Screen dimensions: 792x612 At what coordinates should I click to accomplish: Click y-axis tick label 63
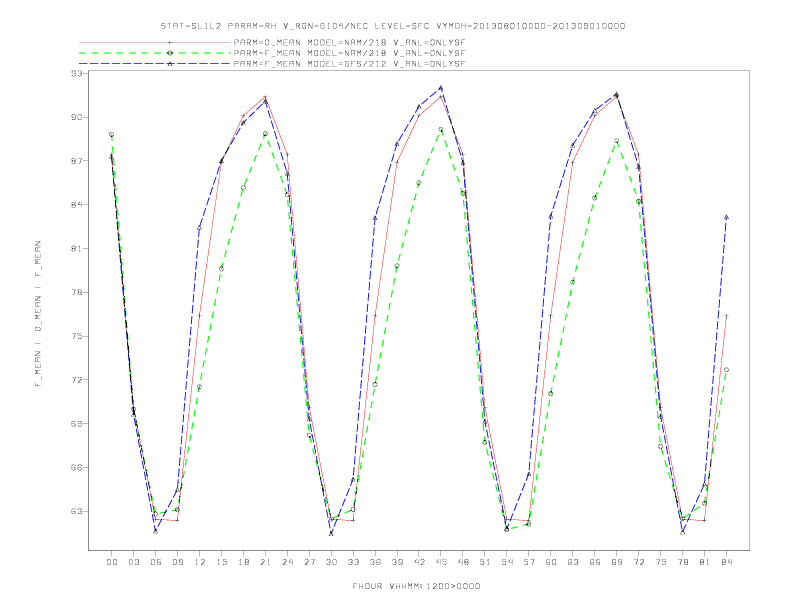[x=77, y=511]
